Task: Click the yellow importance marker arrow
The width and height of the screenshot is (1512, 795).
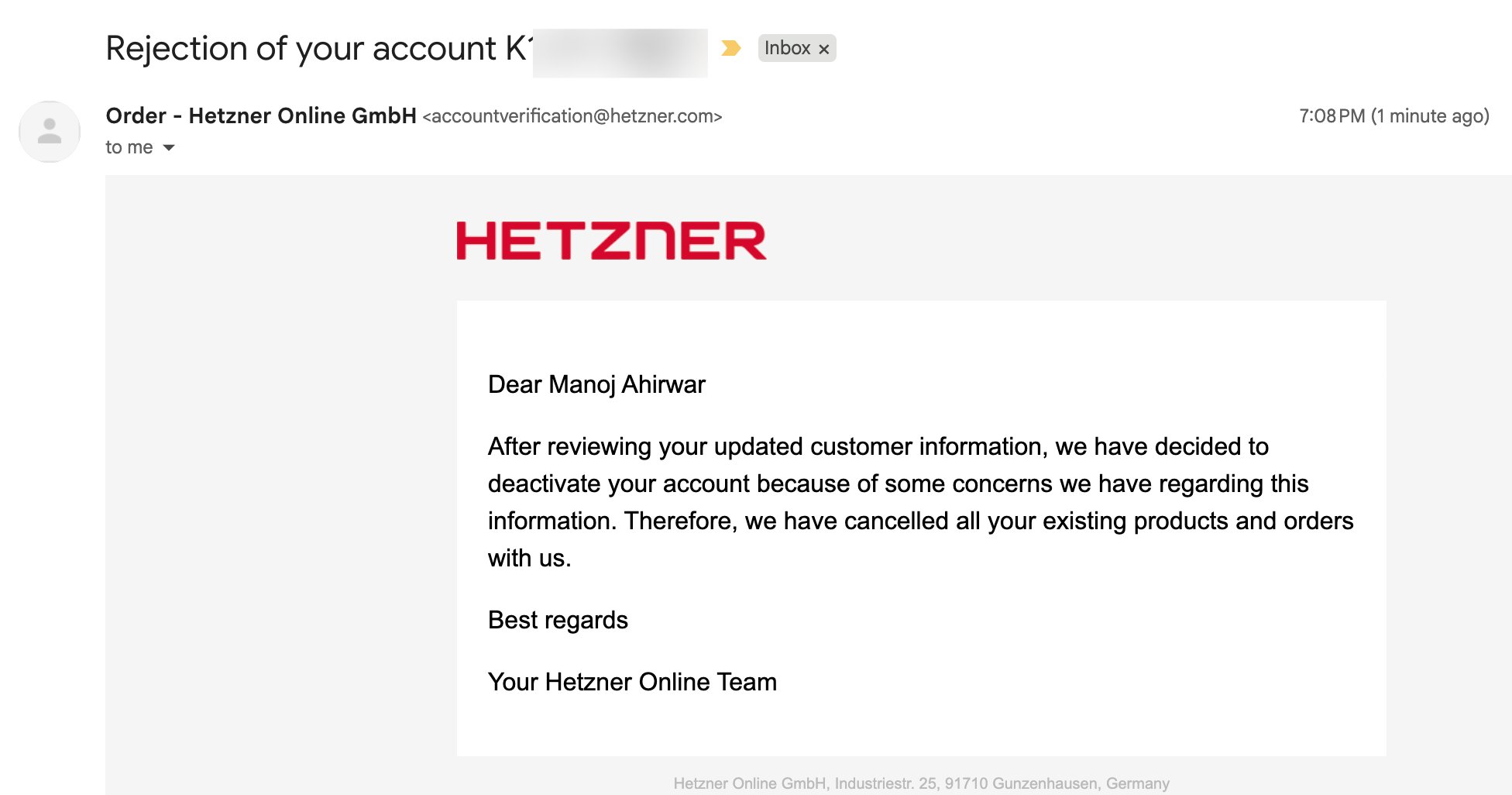Action: (730, 48)
